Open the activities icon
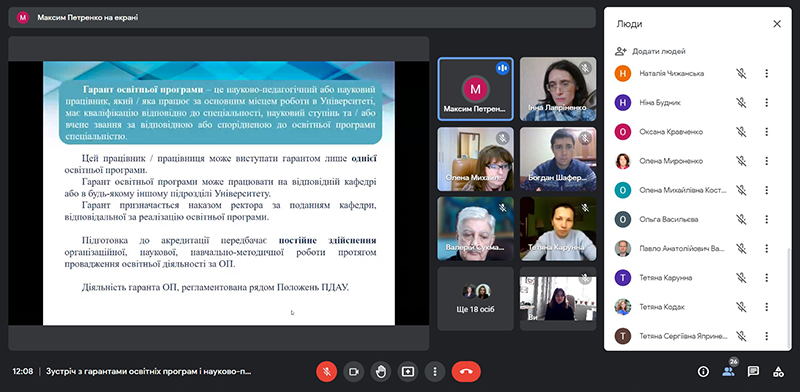The width and height of the screenshot is (800, 392). (x=778, y=372)
